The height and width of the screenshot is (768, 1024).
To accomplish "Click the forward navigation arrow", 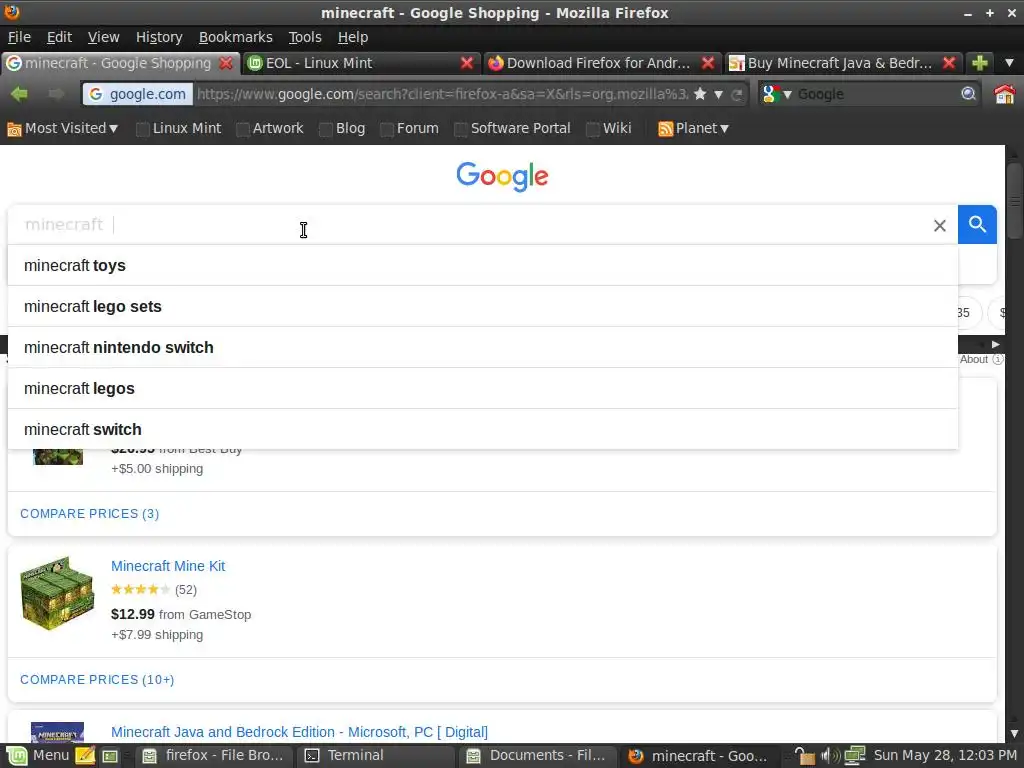I will coord(56,94).
